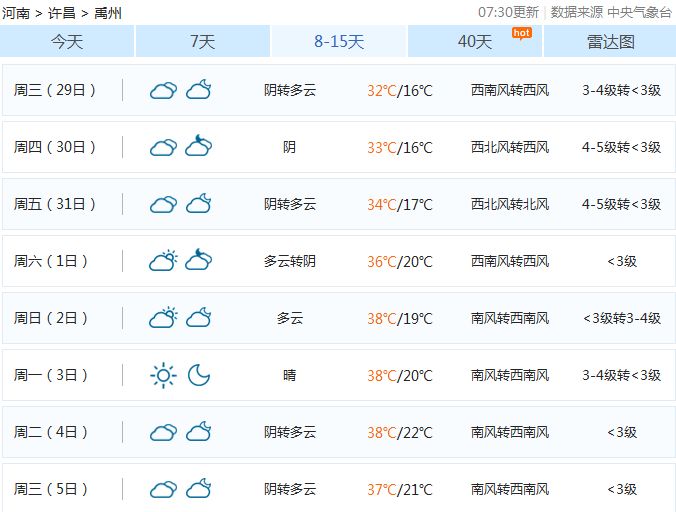This screenshot has width=676, height=512.
Task: Click the cloudy day icon for 周二 4日
Action: (163, 432)
